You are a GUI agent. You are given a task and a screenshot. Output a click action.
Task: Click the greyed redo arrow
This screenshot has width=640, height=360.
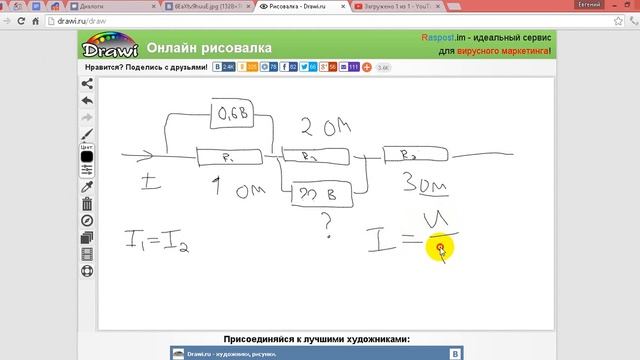pos(87,118)
